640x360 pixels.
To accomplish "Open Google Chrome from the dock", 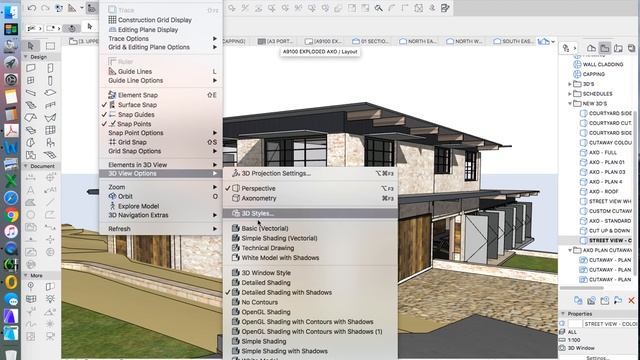I will coord(11,215).
